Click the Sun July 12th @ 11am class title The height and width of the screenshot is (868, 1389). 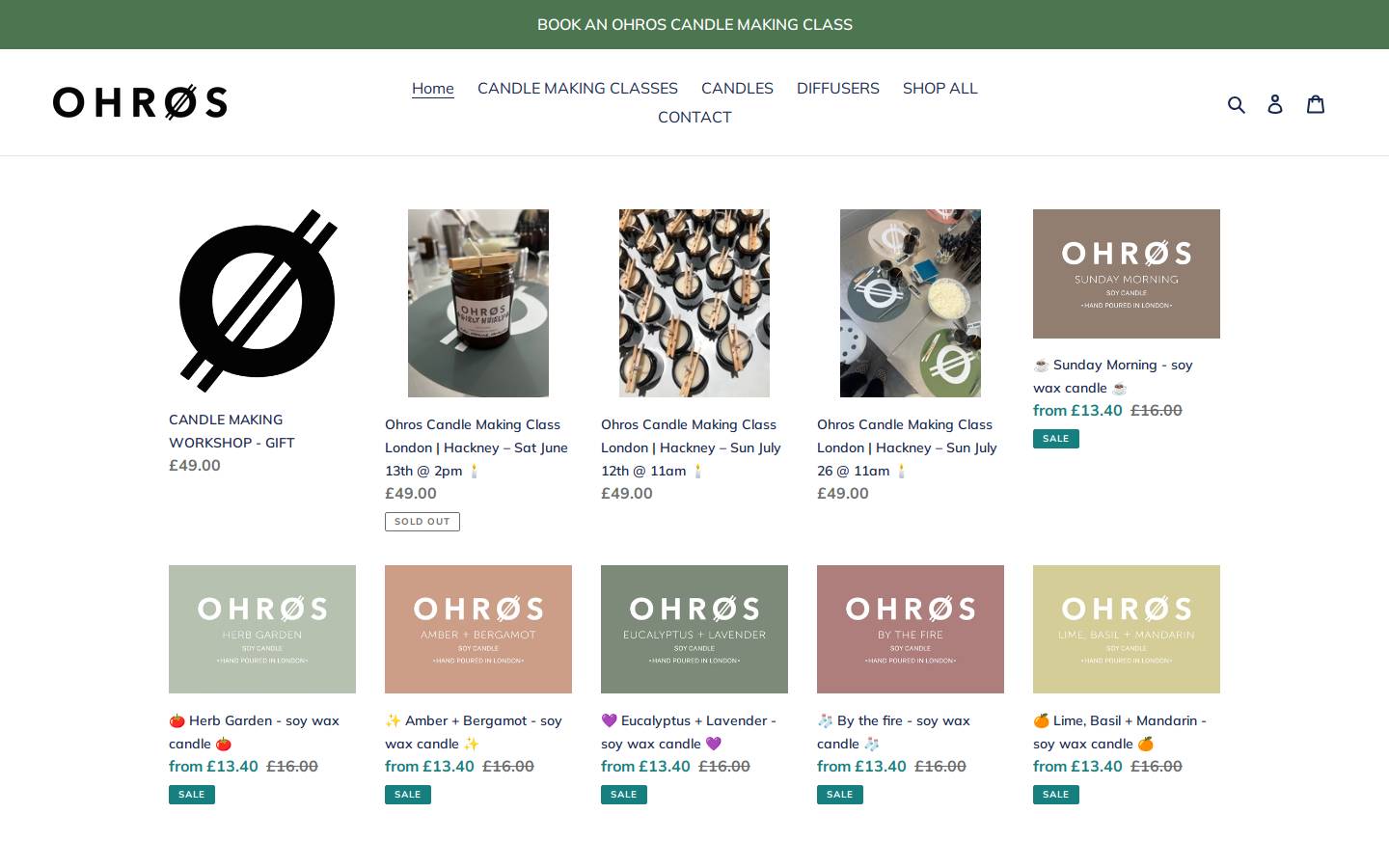[x=691, y=448]
